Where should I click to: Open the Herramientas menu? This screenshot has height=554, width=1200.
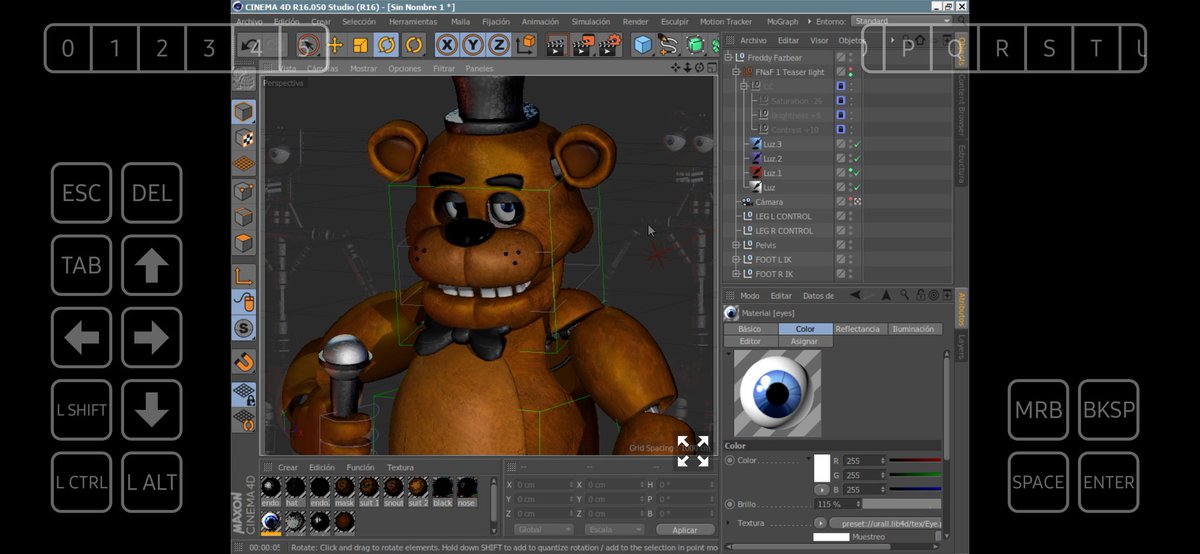(413, 22)
